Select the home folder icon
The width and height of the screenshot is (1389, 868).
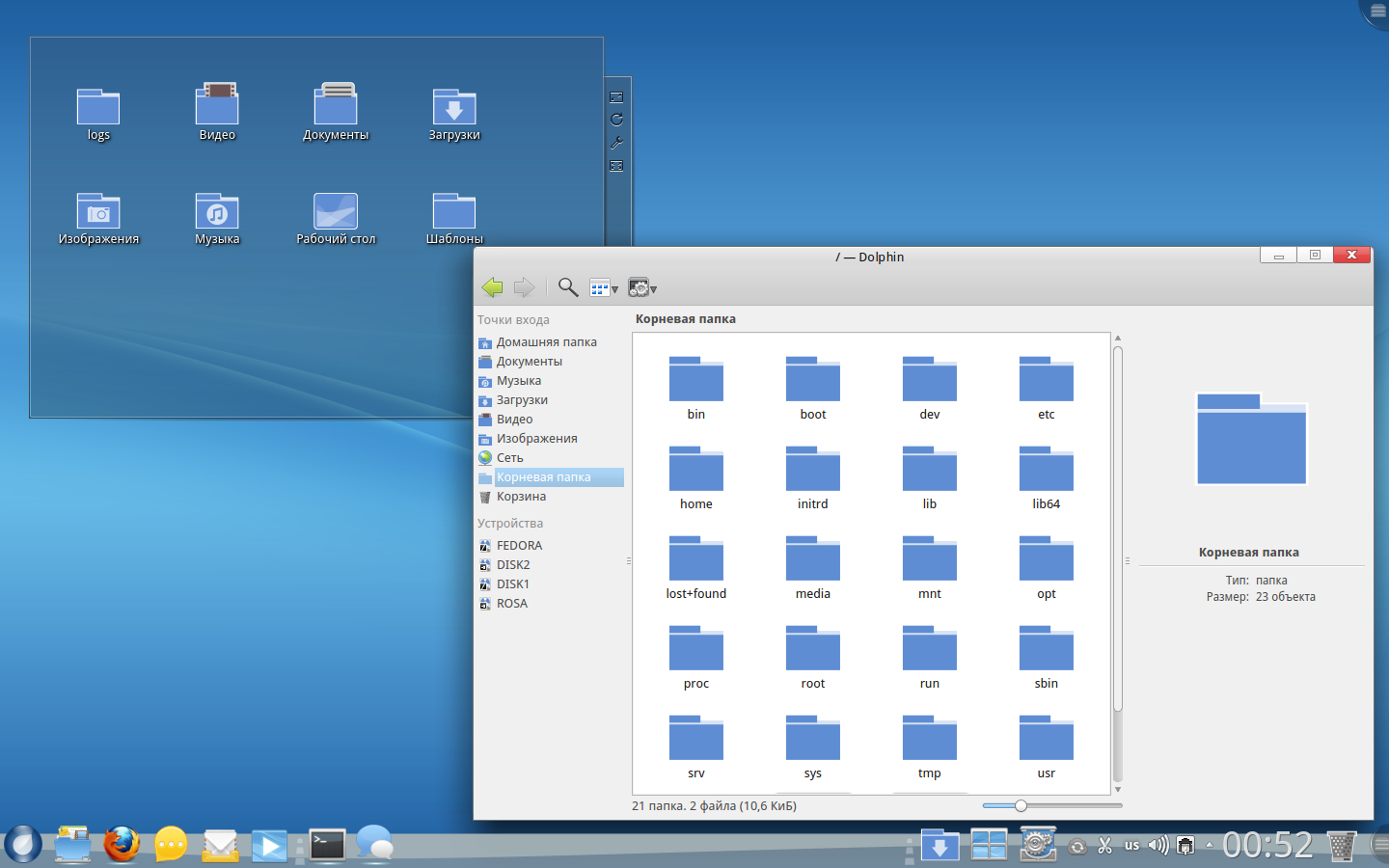pyautogui.click(x=695, y=471)
